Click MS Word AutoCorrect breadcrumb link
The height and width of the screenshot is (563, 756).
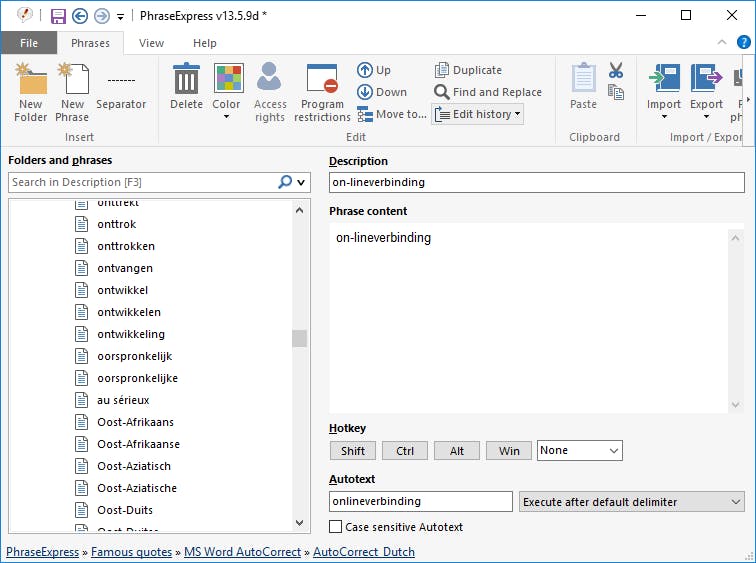click(243, 552)
